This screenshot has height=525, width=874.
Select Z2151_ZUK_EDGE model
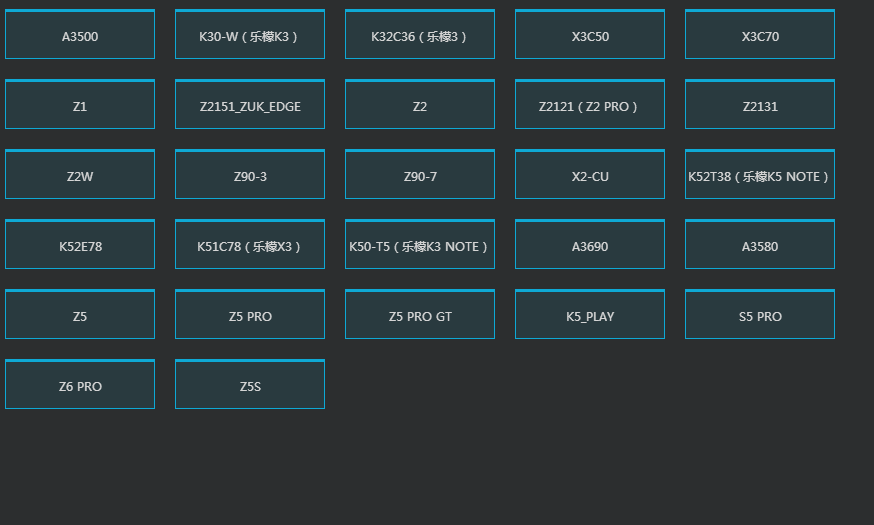tap(250, 105)
